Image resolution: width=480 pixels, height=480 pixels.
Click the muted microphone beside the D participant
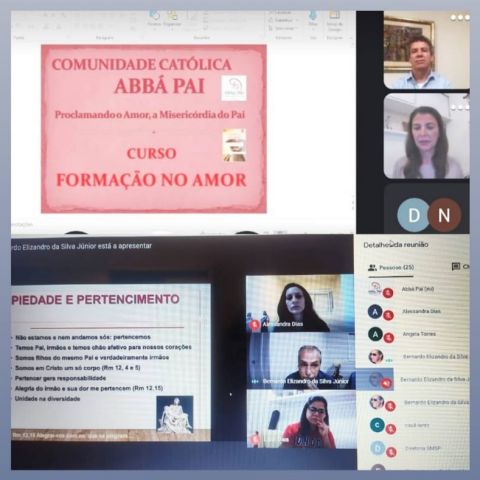[x=391, y=452]
